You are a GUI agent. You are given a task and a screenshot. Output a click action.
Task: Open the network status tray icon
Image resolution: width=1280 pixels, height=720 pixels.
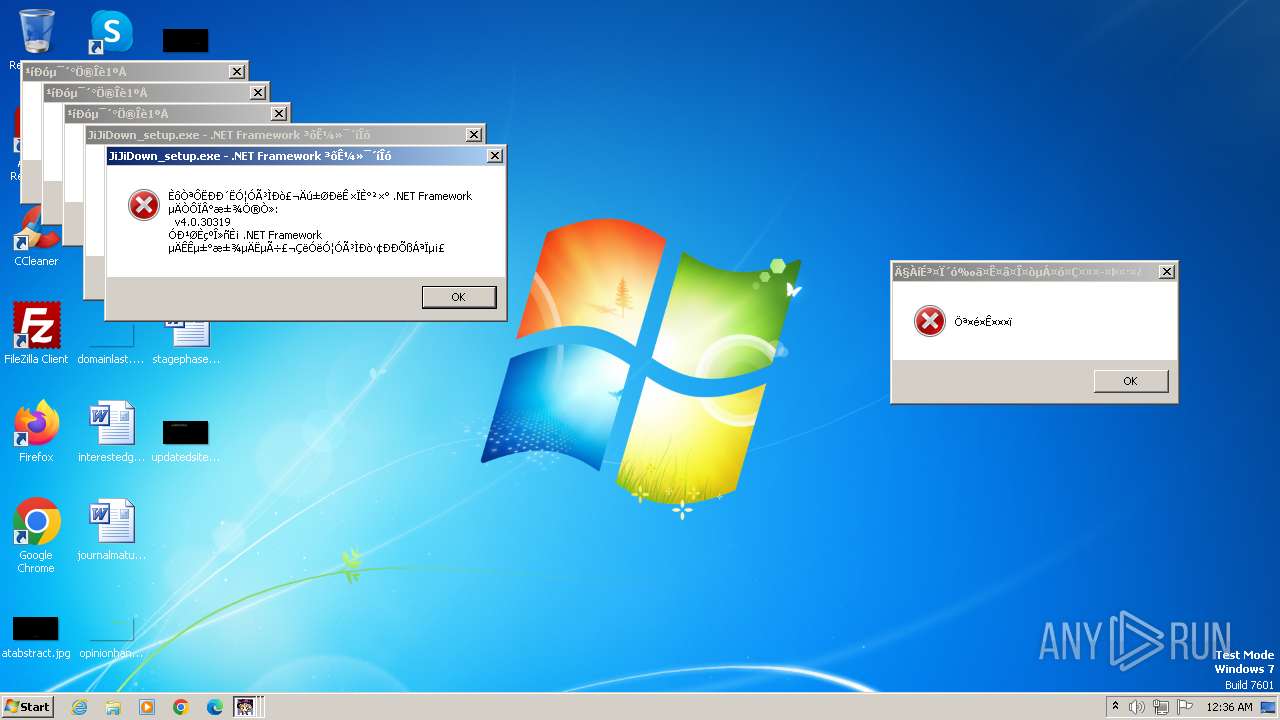[x=1161, y=707]
